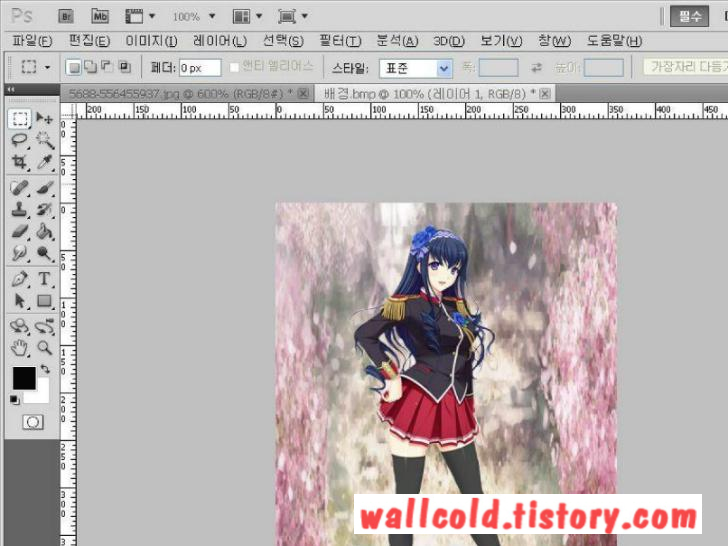This screenshot has height=546, width=728.
Task: Select the Move tool
Action: 45,118
